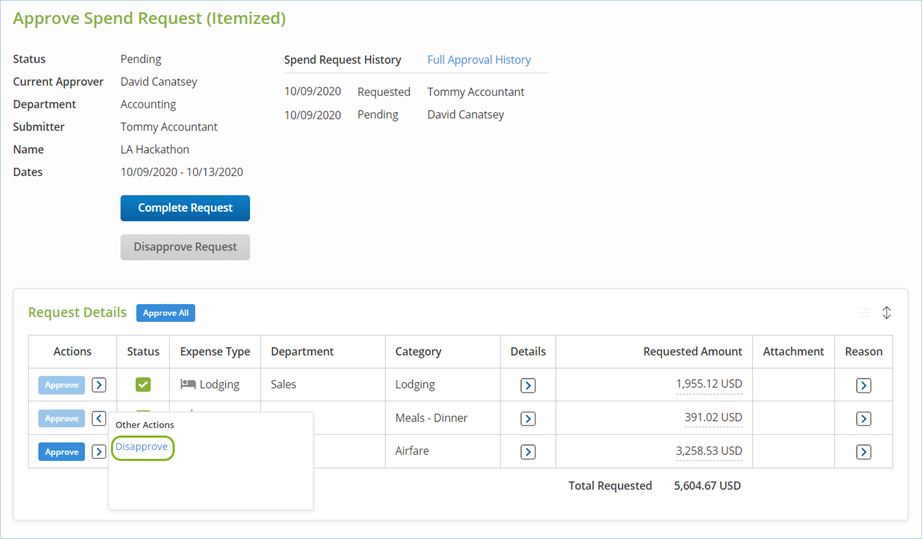Viewport: 922px width, 539px height.
Task: Click the Approve All button
Action: [166, 313]
